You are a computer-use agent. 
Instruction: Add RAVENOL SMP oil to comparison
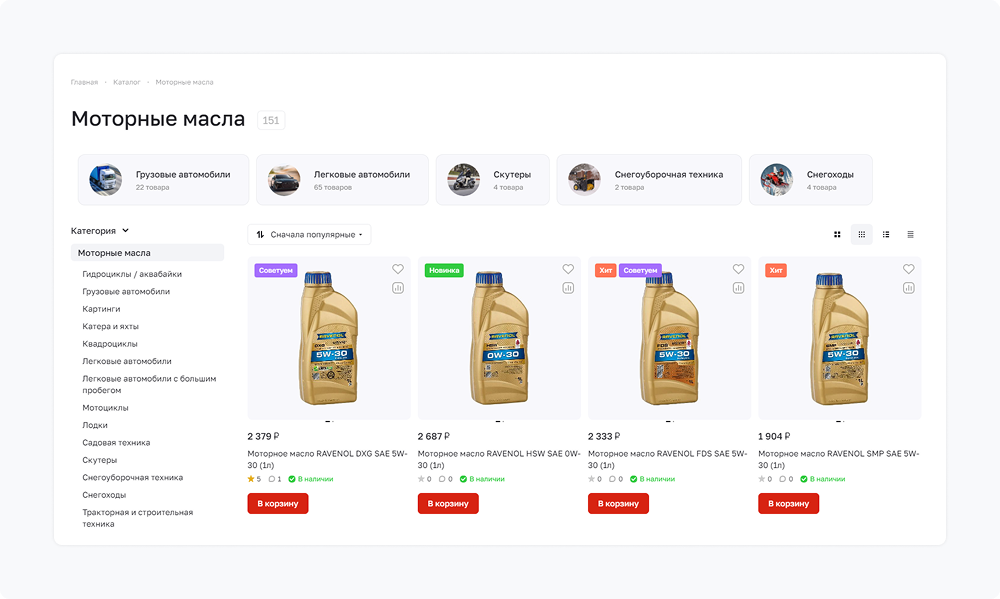tap(909, 288)
